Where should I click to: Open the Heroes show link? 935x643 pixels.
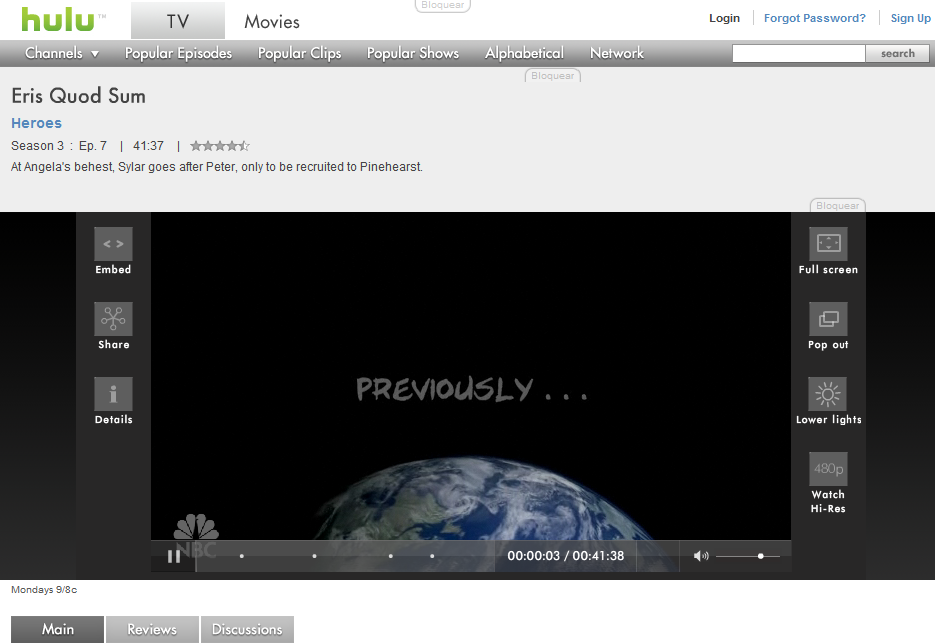(x=36, y=123)
